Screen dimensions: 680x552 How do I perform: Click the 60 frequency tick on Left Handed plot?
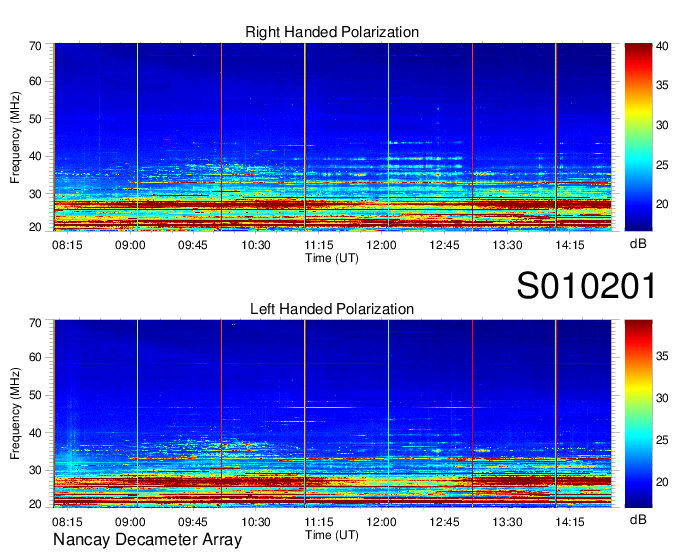pyautogui.click(x=35, y=357)
